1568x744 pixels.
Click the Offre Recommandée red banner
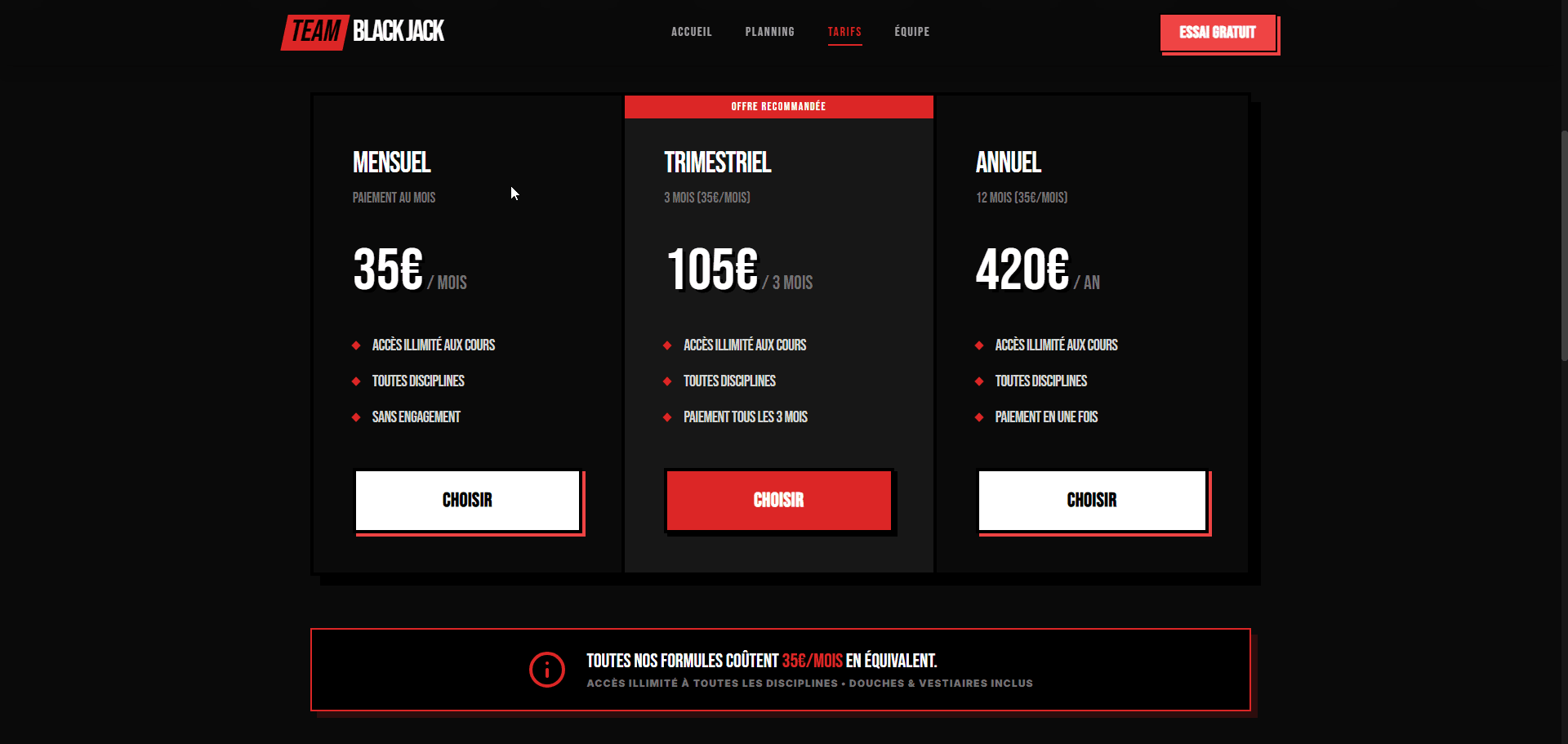(x=778, y=107)
